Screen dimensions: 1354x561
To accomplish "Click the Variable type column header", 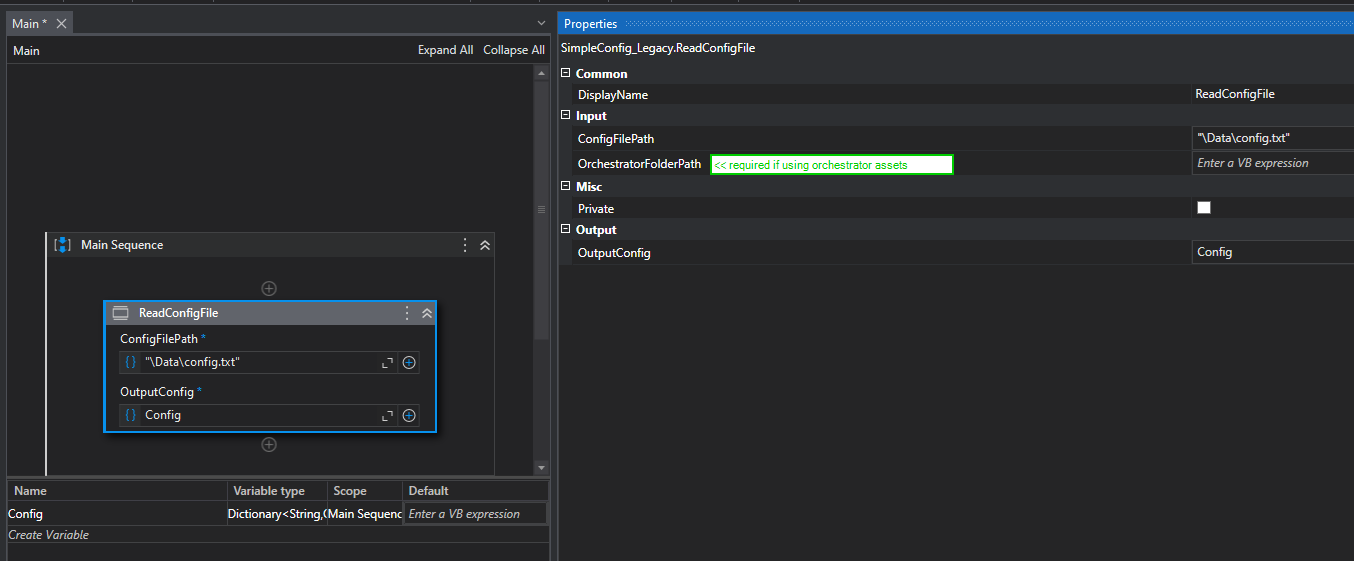I will pos(278,491).
